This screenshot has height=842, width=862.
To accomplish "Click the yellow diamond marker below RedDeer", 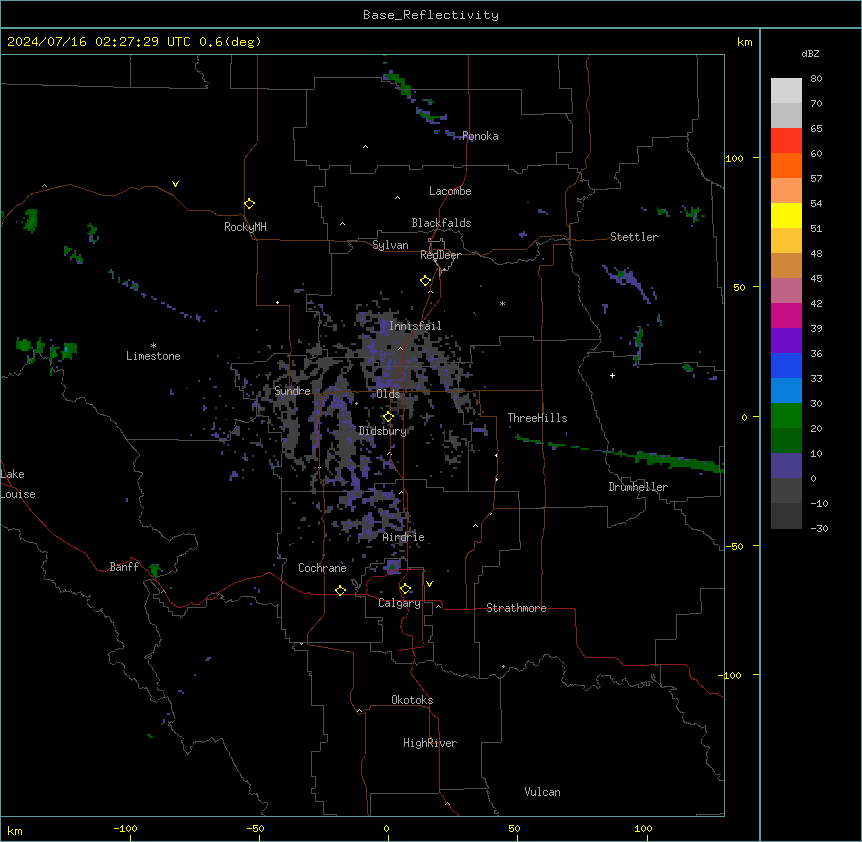I will coord(425,281).
